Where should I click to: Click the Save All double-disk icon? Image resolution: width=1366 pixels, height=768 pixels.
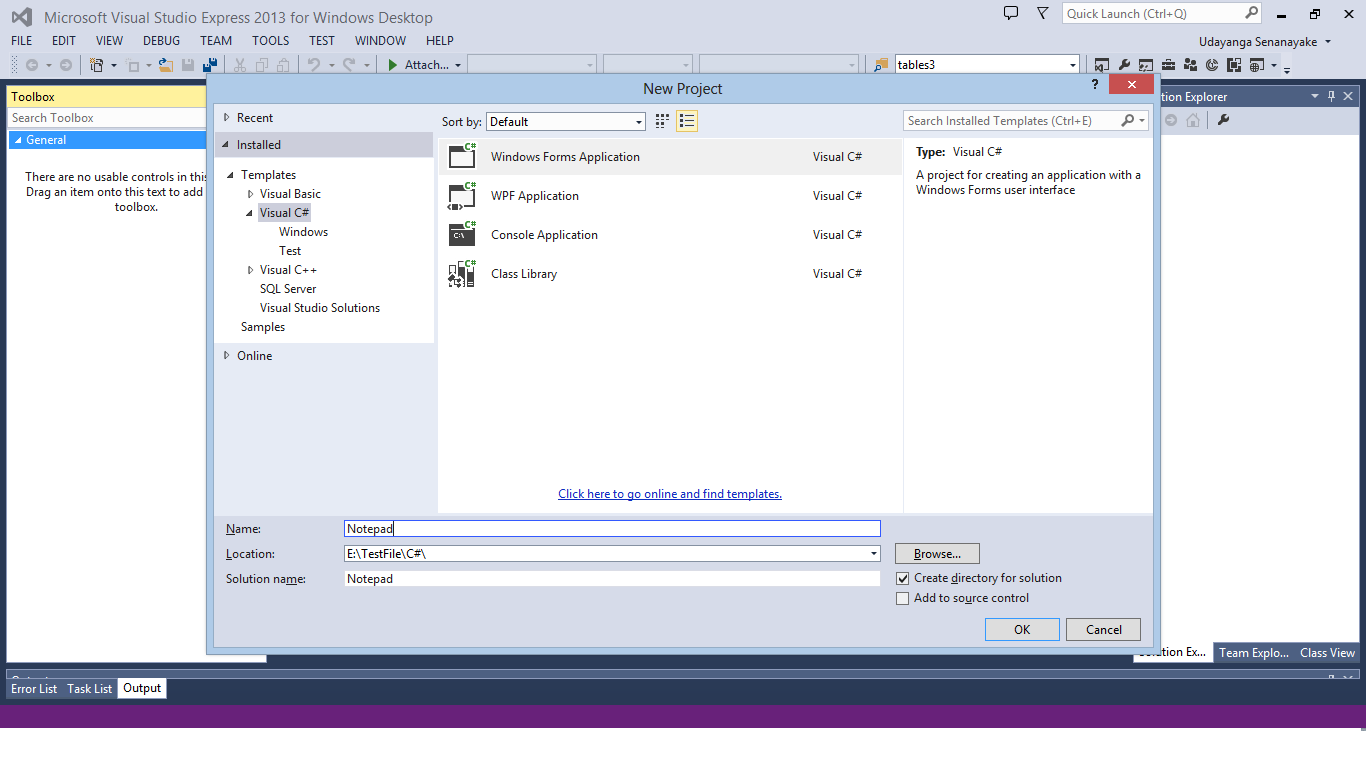(x=210, y=65)
